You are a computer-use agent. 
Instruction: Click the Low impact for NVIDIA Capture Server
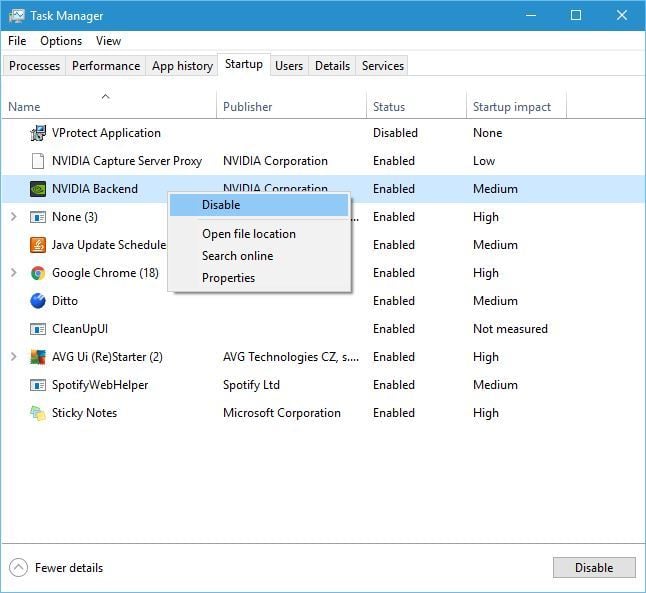(484, 161)
